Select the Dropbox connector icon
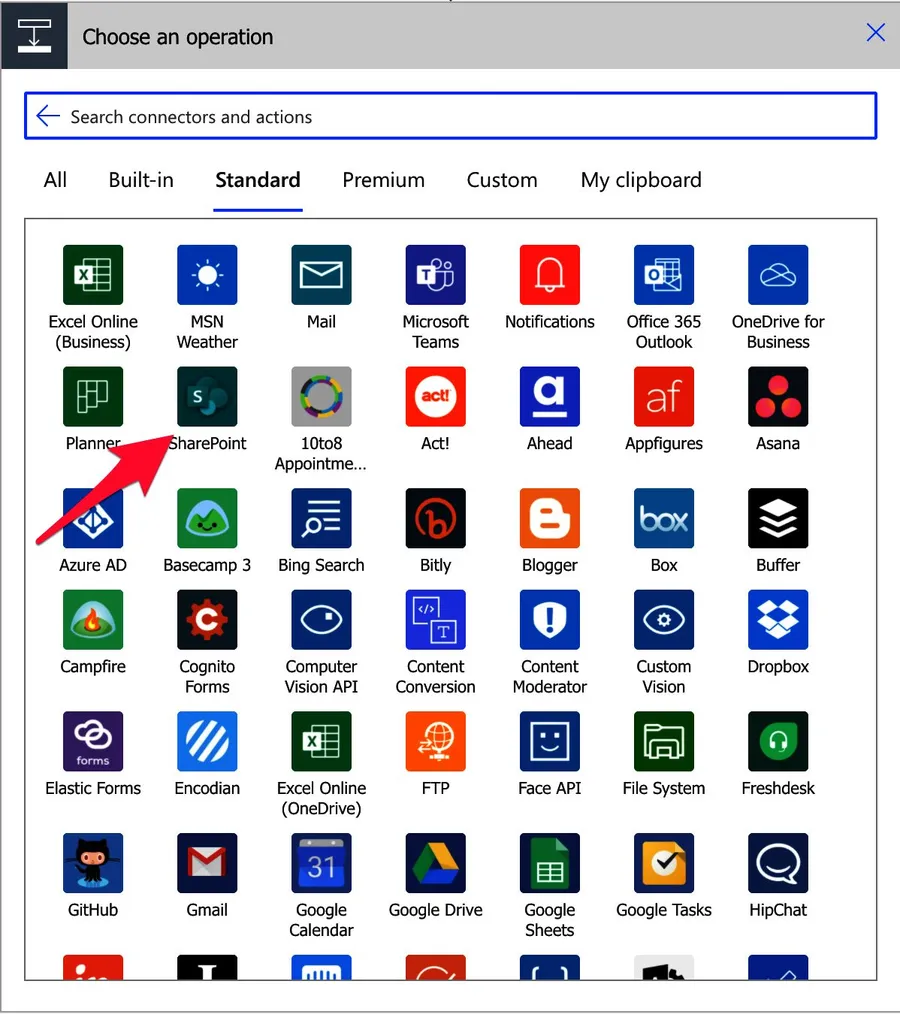Viewport: 900px width, 1014px height. click(778, 620)
